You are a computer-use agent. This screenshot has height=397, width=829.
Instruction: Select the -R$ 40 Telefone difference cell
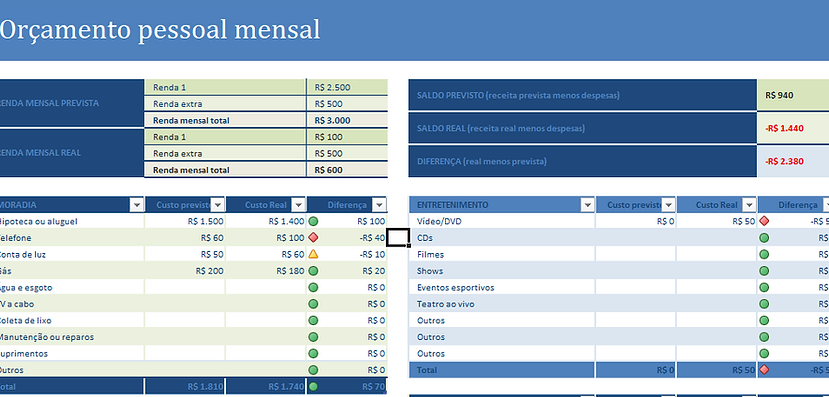tap(347, 237)
